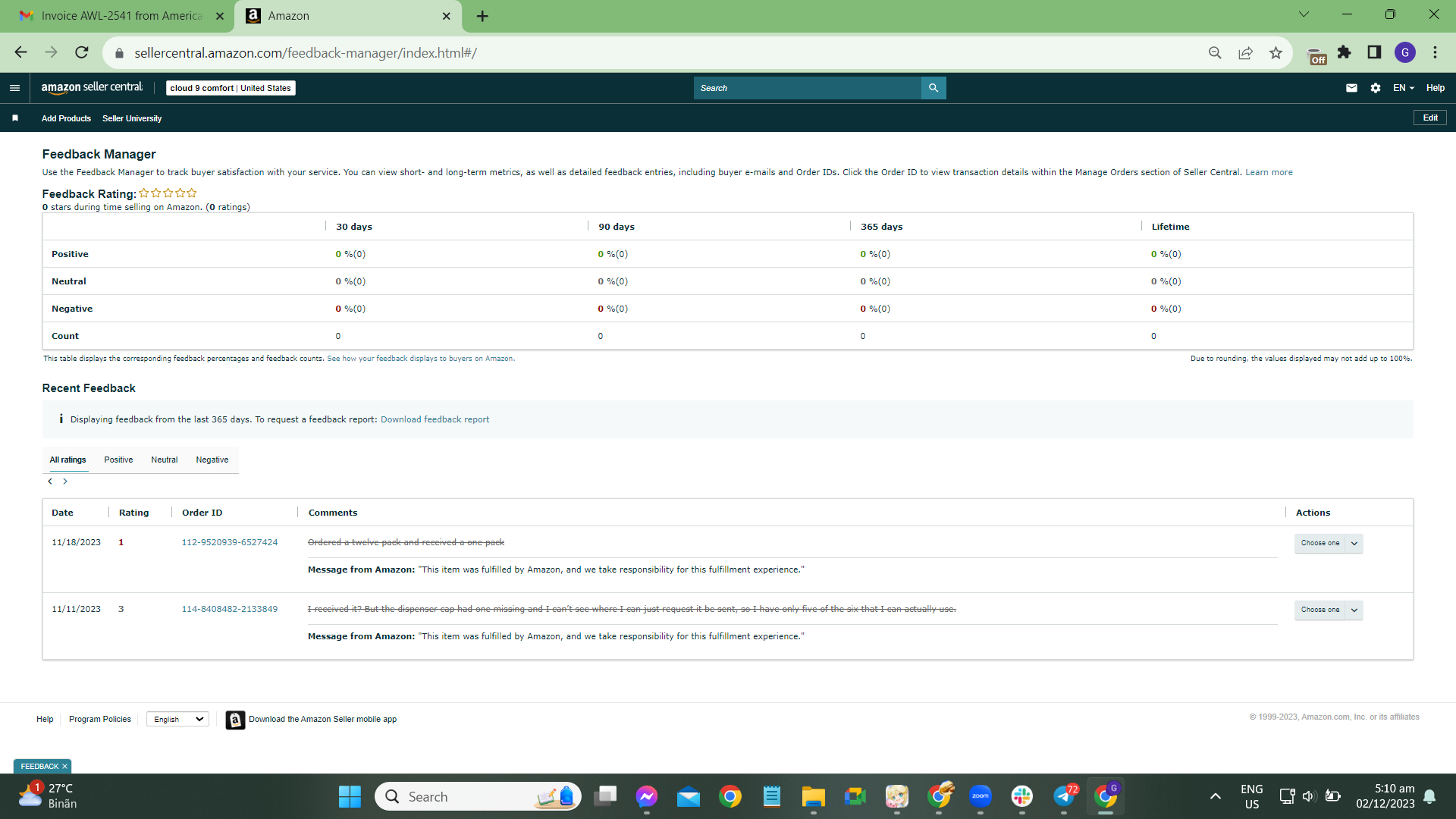This screenshot has height=819, width=1456.
Task: Open order 114-8408482-2133849
Action: tap(230, 609)
